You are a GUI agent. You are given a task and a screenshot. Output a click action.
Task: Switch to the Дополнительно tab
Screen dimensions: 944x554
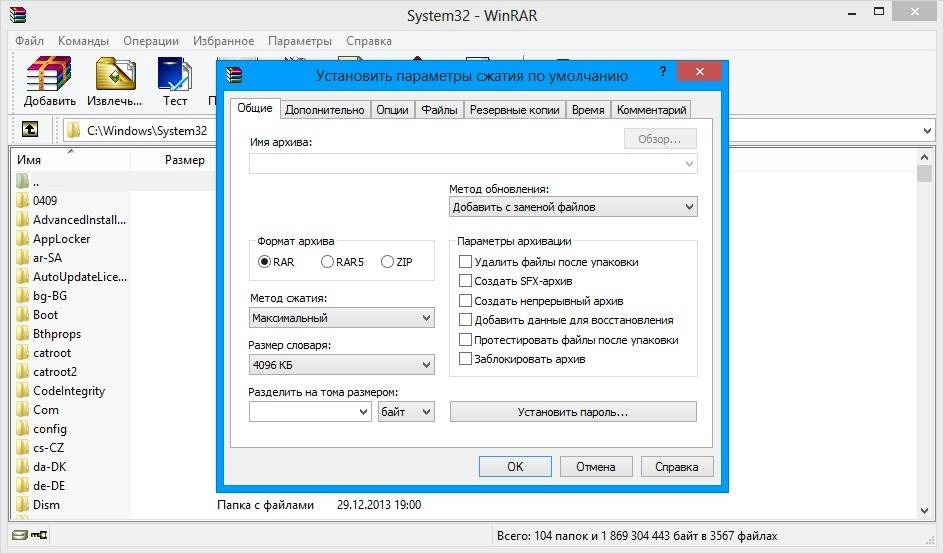click(x=324, y=110)
